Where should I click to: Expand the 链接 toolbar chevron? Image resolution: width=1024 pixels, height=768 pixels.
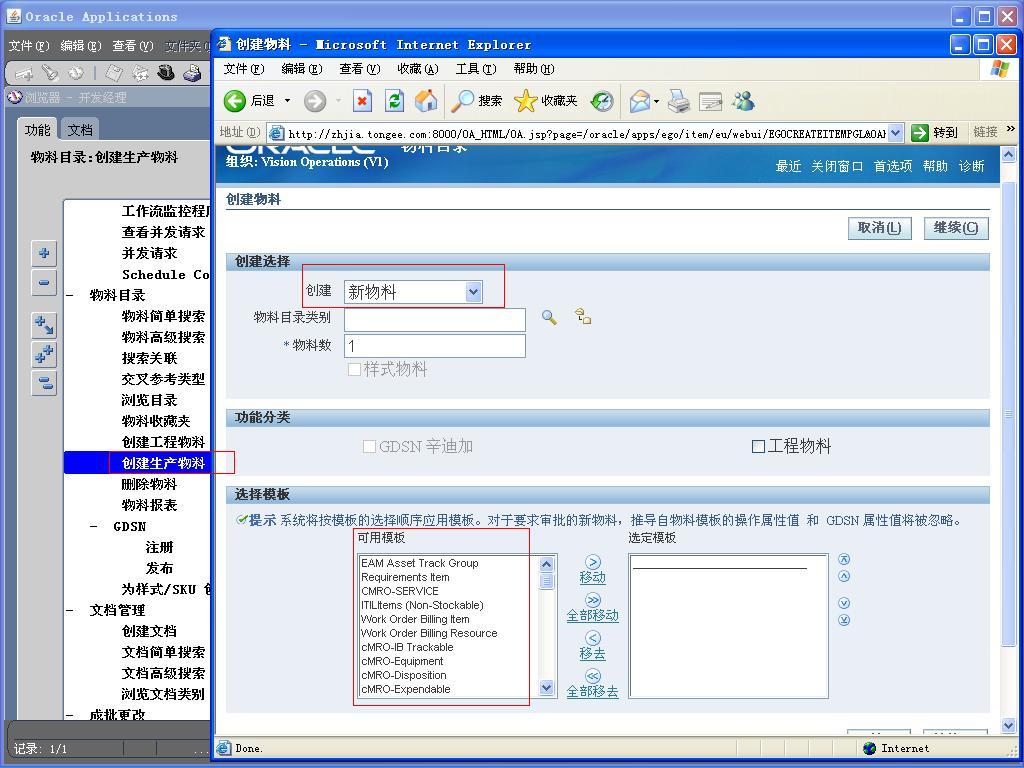click(x=1010, y=129)
